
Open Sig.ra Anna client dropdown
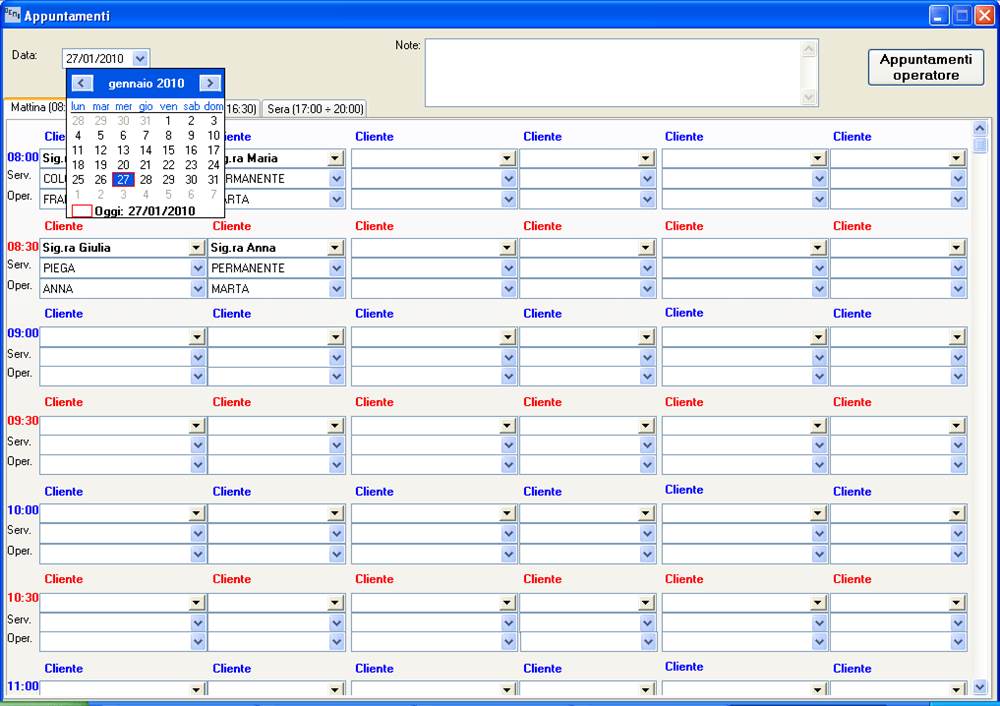(336, 248)
